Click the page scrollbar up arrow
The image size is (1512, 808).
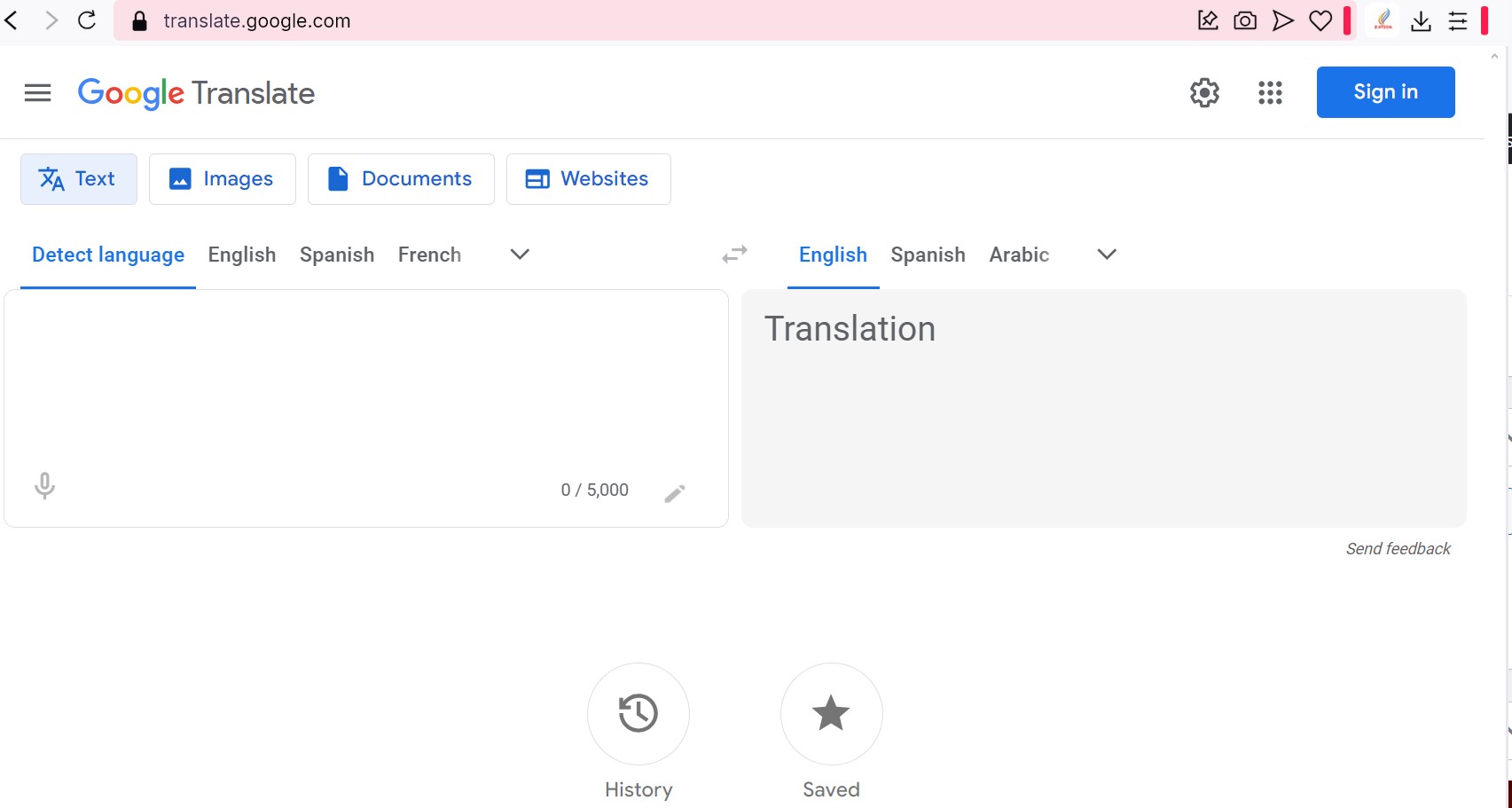click(1494, 57)
